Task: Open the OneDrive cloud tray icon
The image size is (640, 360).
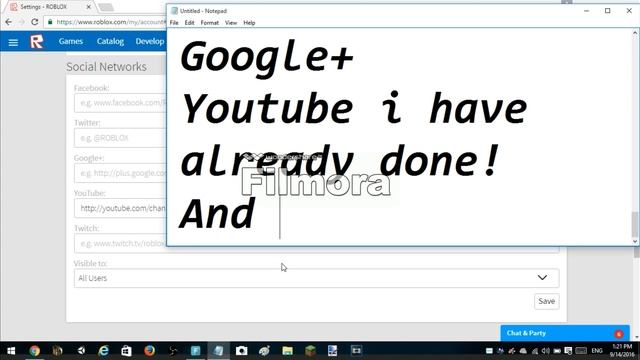Action: tap(523, 351)
